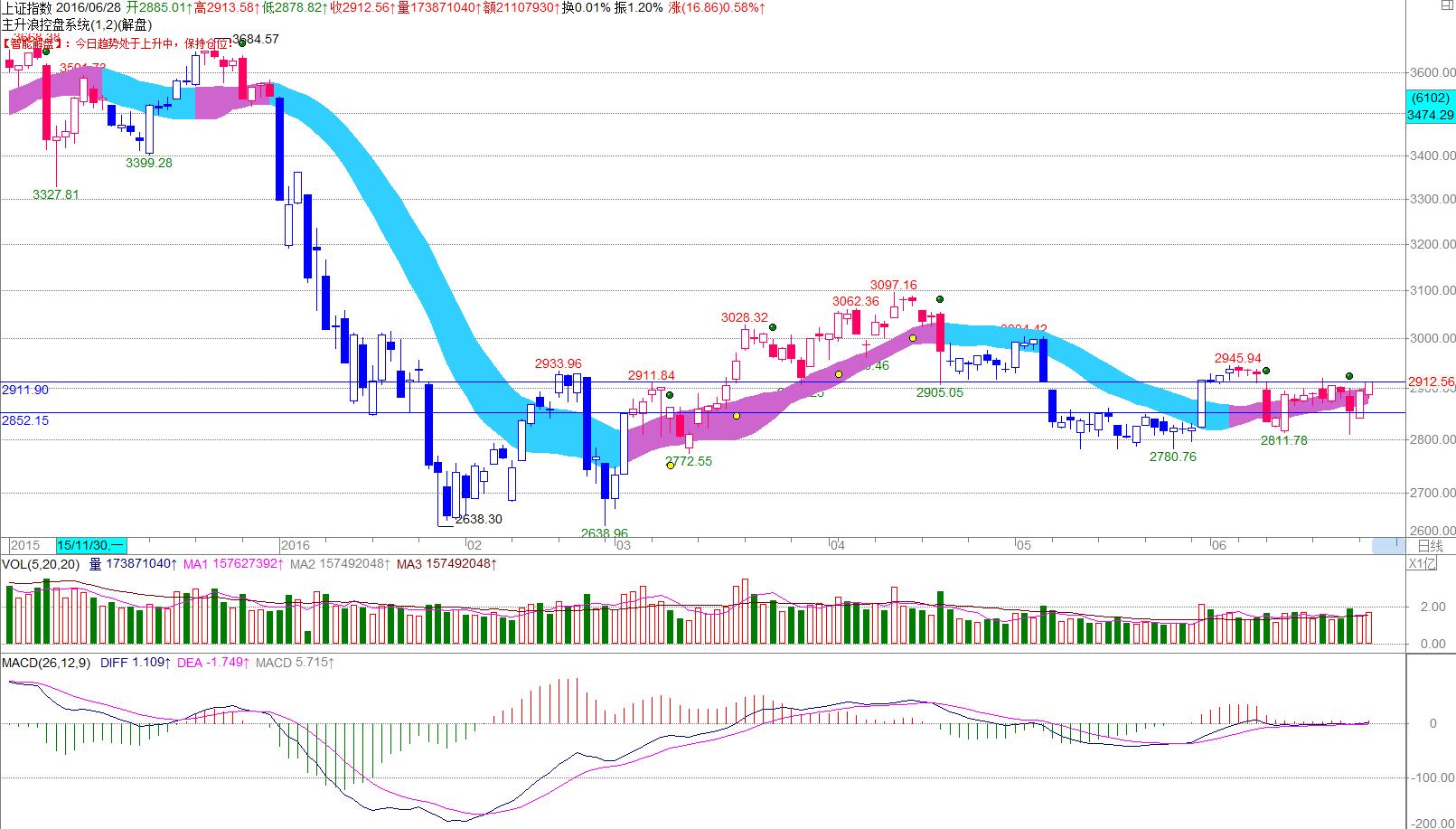Click the 04 month marker on timeline
Viewport: 1456px width, 829px height.
(x=837, y=545)
